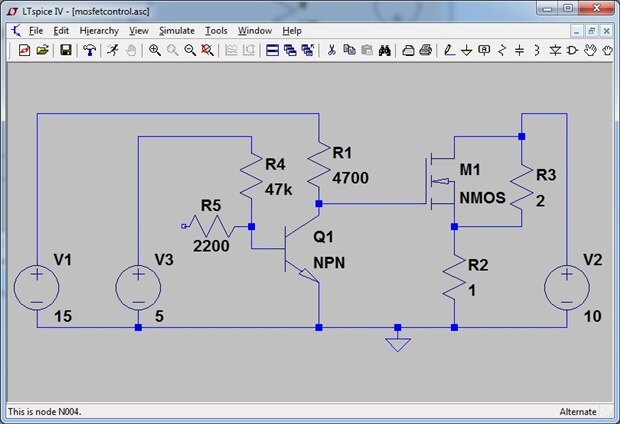Click the NMOS transistor M1 symbol

coord(442,181)
